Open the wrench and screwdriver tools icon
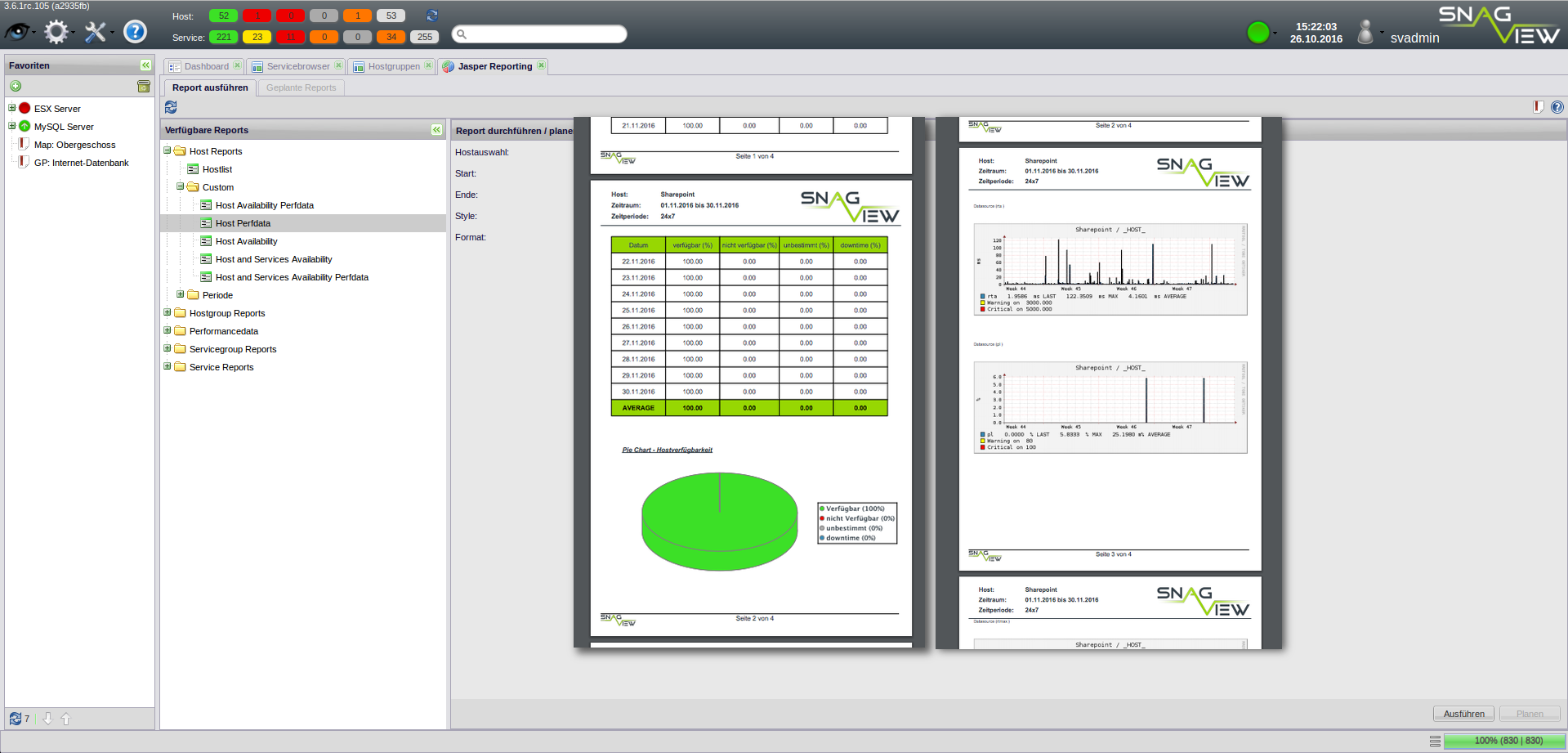 tap(96, 32)
